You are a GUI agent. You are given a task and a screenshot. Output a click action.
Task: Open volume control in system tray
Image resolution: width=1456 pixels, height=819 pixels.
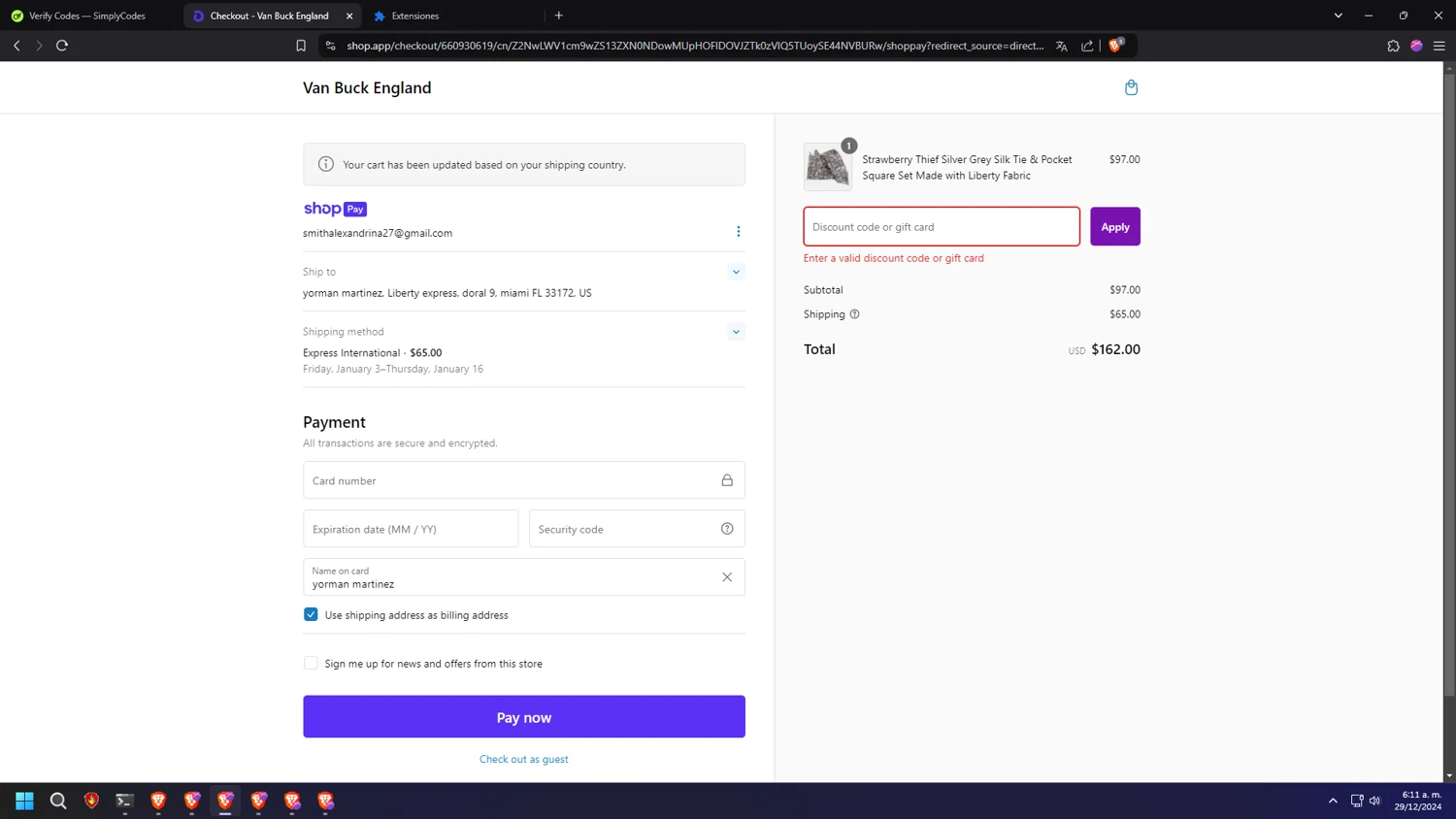click(x=1374, y=801)
